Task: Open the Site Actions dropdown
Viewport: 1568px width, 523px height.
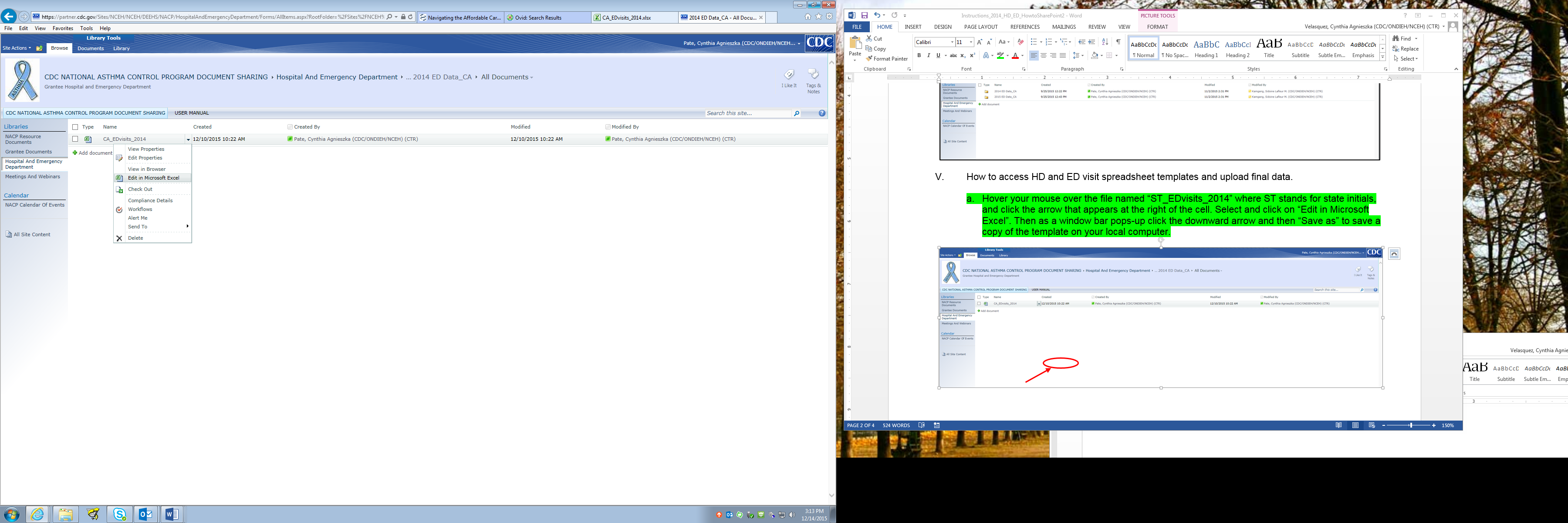Action: [x=17, y=48]
